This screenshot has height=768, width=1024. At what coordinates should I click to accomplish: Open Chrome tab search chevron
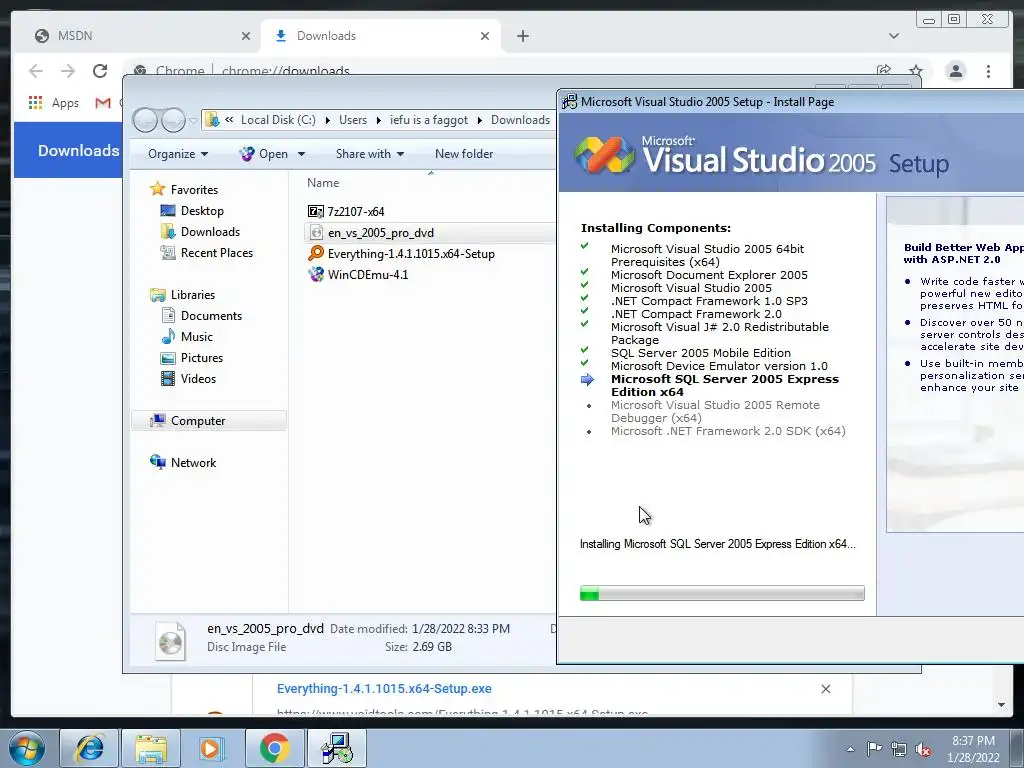tap(893, 36)
